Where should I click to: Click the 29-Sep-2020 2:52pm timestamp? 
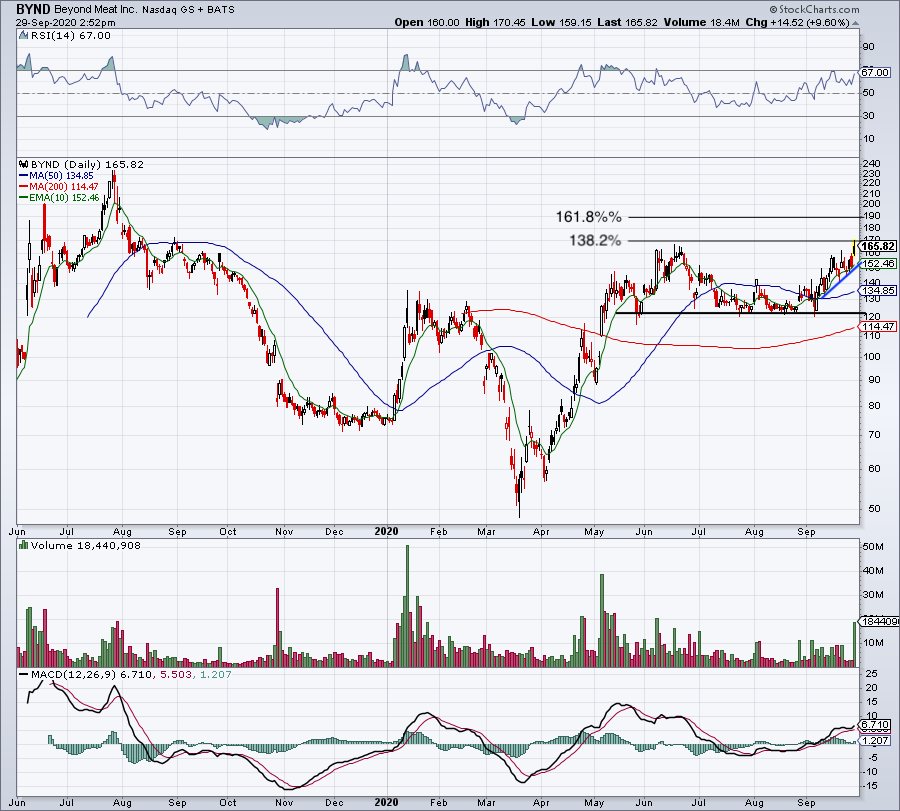65,23
